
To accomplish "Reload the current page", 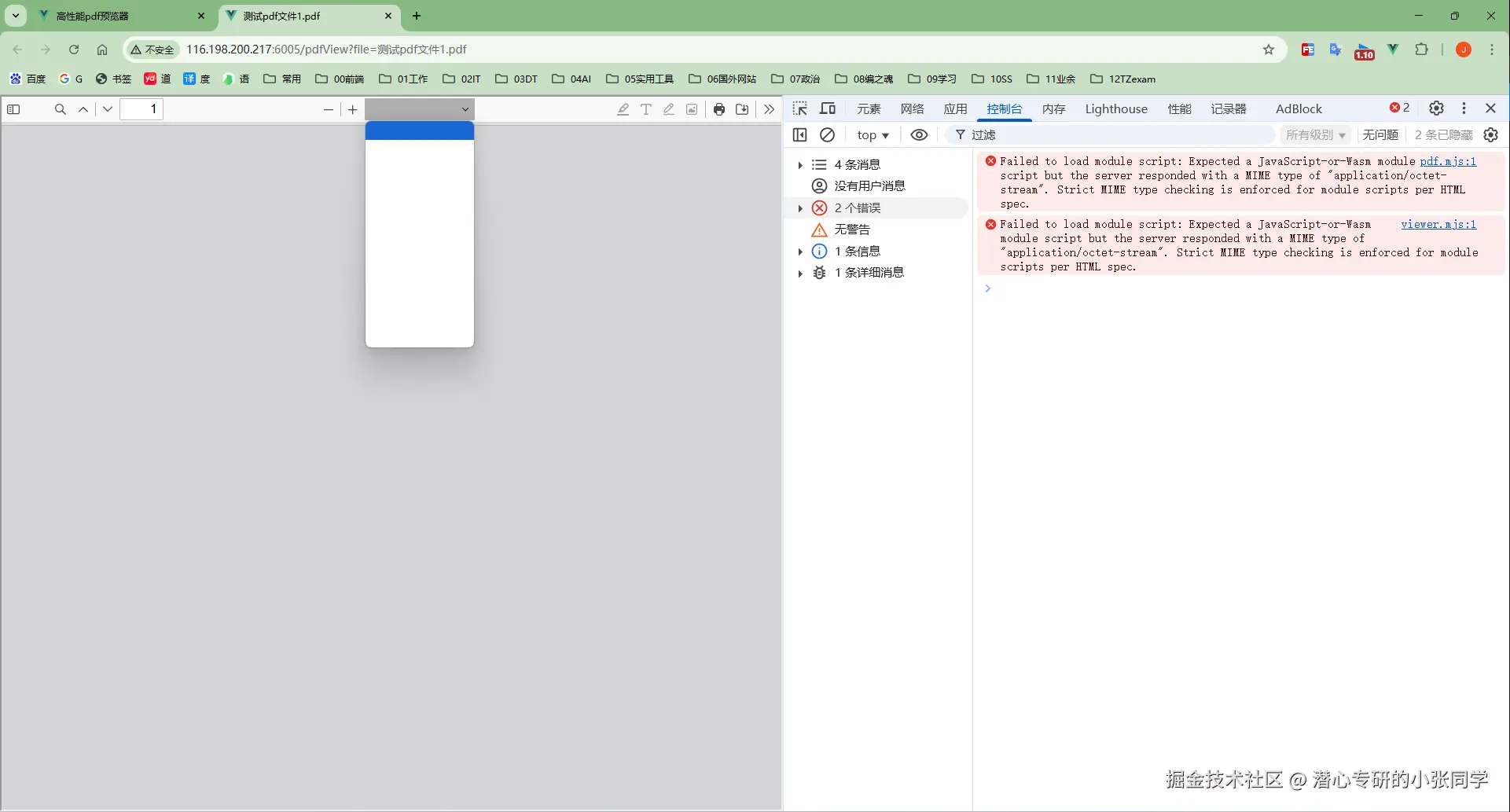I will [74, 50].
